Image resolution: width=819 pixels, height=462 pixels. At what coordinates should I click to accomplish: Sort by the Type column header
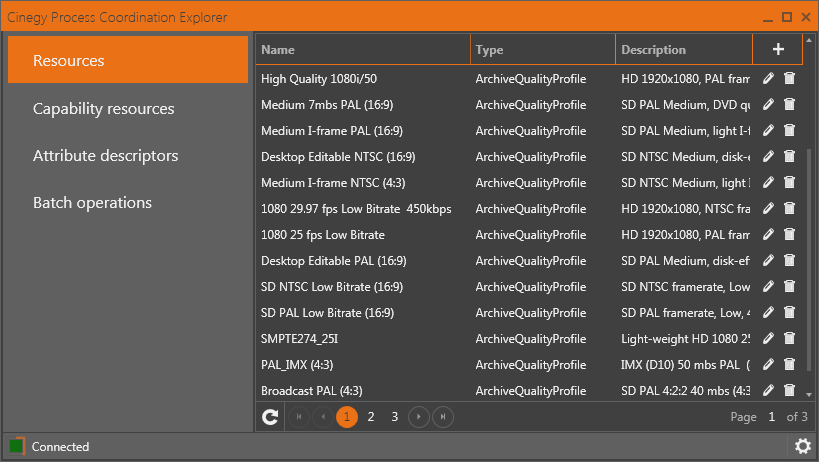point(543,50)
